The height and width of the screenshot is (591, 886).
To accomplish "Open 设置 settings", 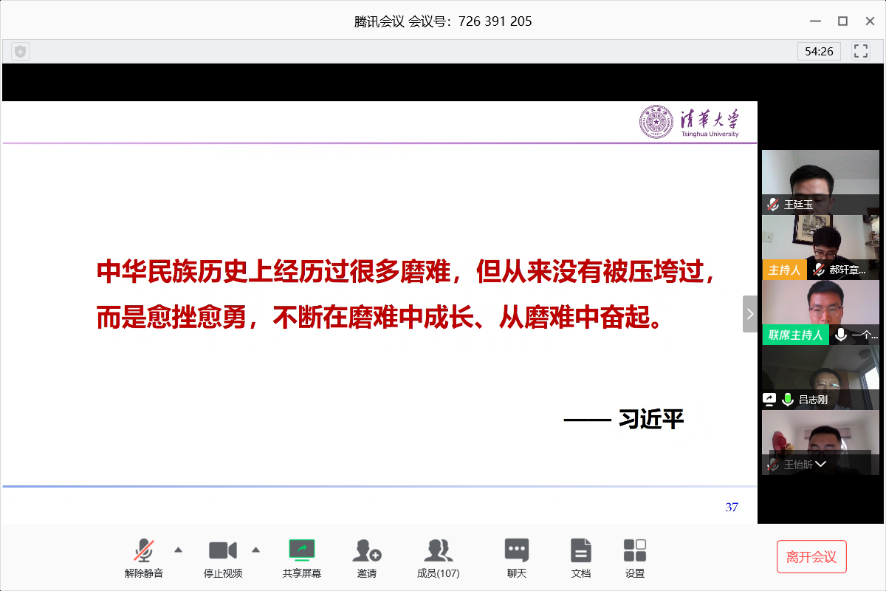I will click(x=635, y=551).
